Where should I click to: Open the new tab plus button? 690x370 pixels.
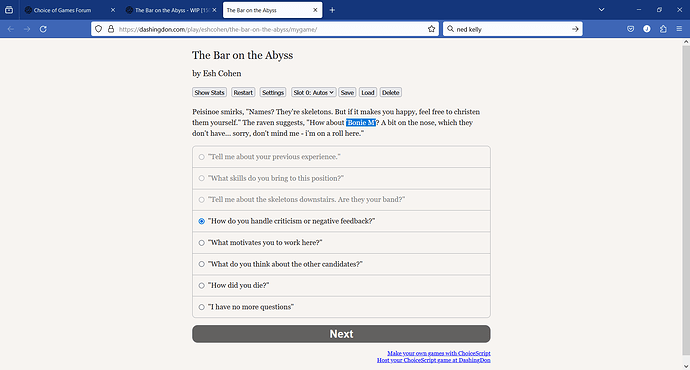click(x=332, y=10)
